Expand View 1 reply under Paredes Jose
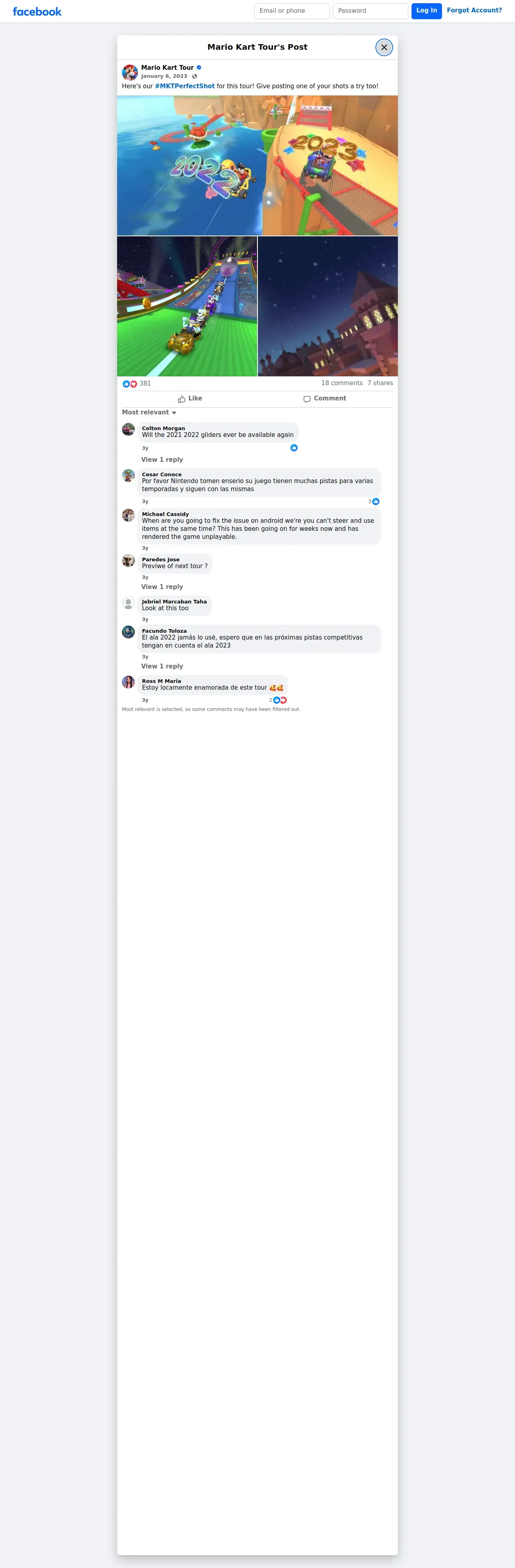Image resolution: width=515 pixels, height=1568 pixels. [162, 587]
